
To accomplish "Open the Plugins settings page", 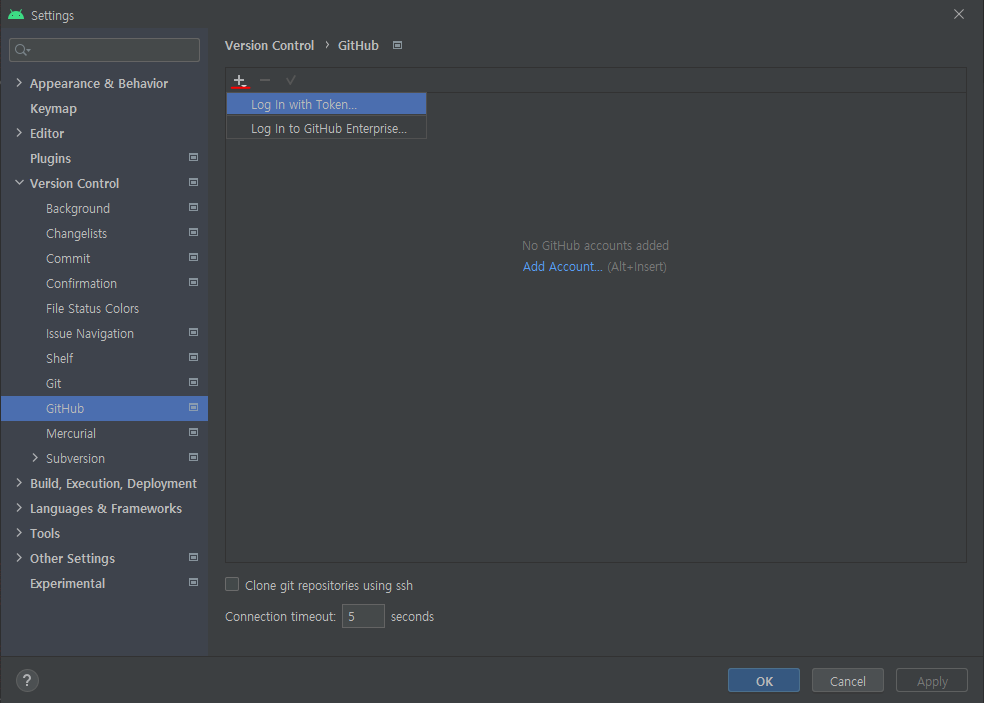I will click(x=50, y=158).
